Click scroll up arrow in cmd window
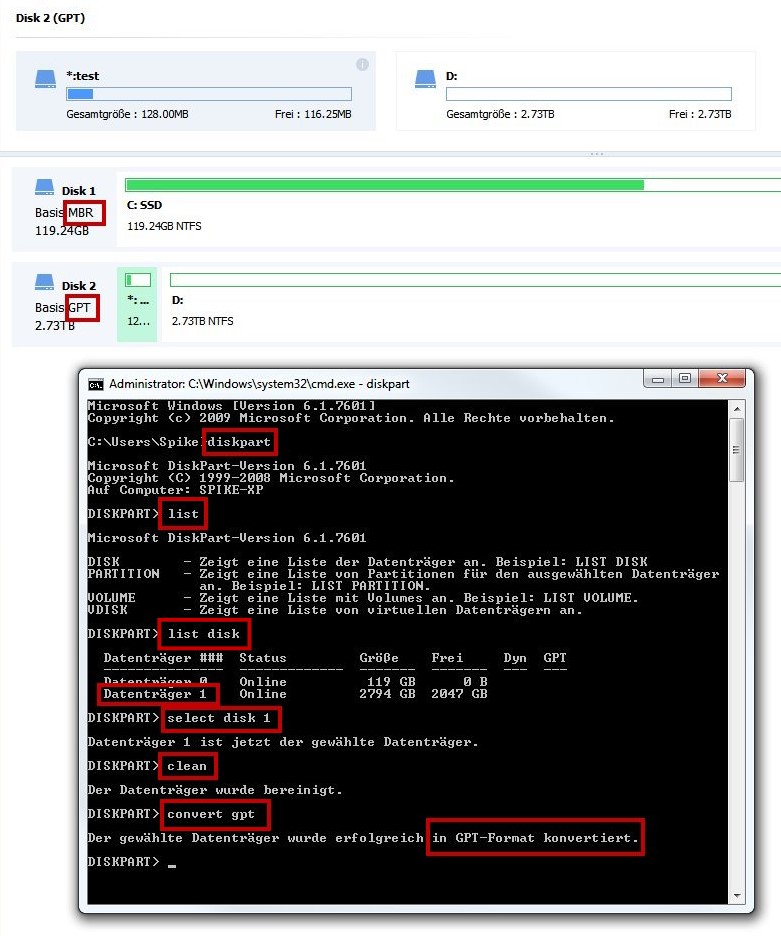This screenshot has width=781, height=936. click(737, 409)
